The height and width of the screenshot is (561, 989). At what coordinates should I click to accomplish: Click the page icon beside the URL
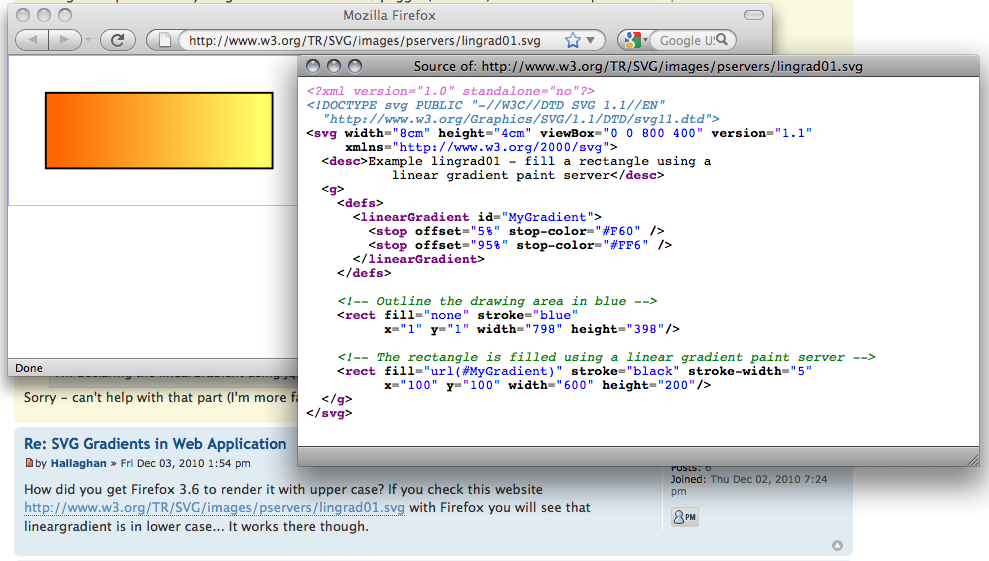[x=164, y=40]
